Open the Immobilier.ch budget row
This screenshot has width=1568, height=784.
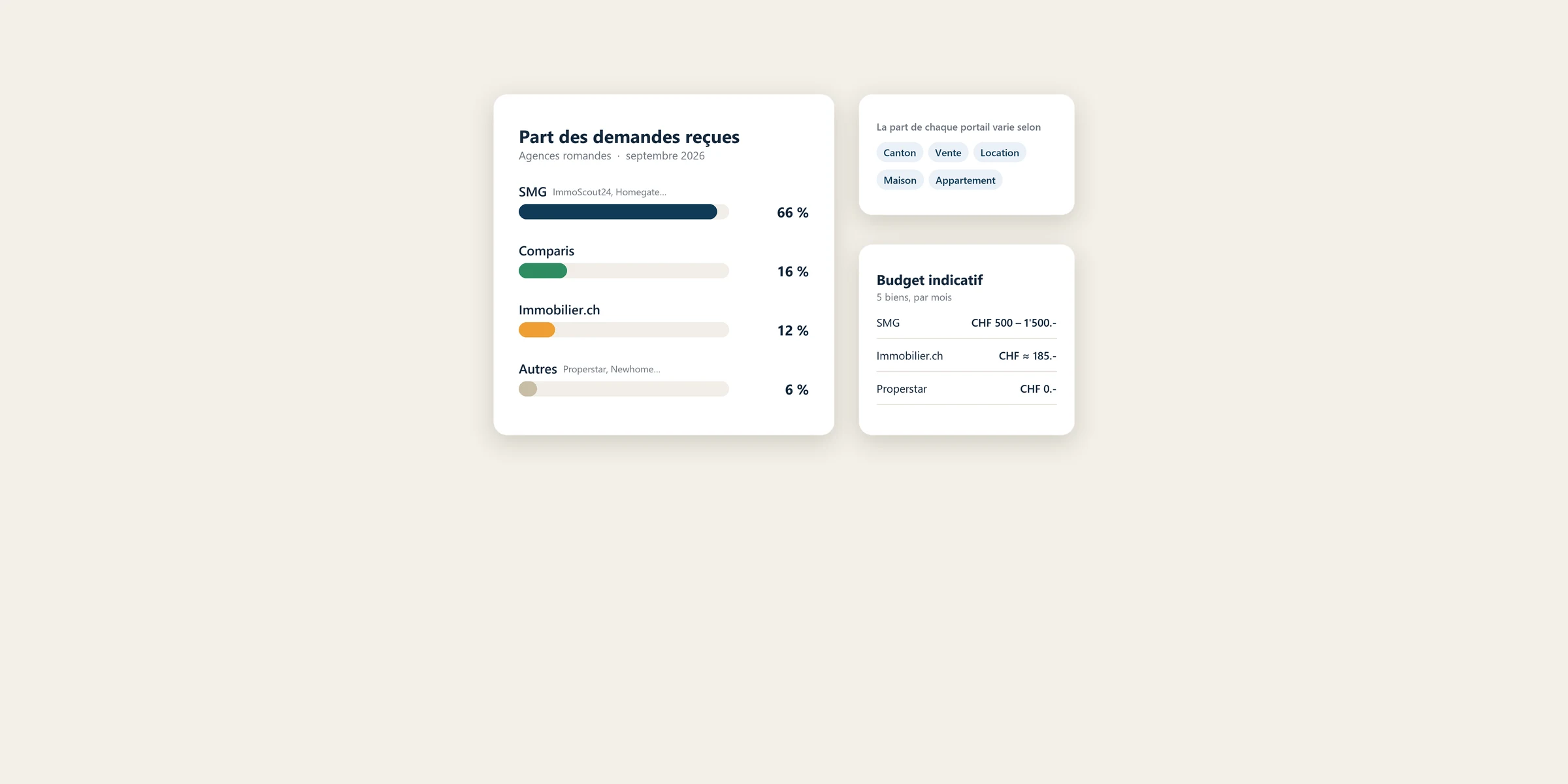tap(966, 356)
